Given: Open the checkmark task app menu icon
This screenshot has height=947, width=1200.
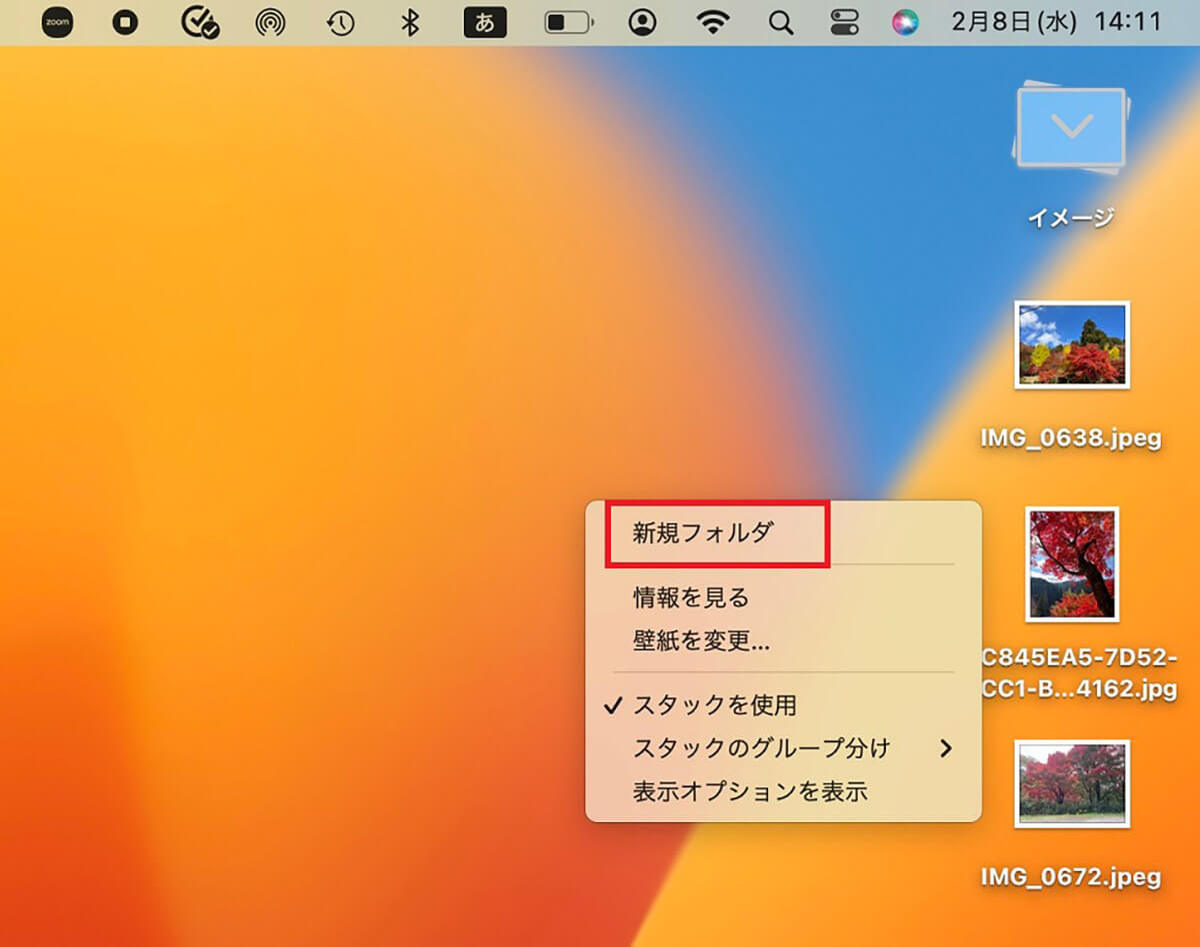Looking at the screenshot, I should click(200, 22).
